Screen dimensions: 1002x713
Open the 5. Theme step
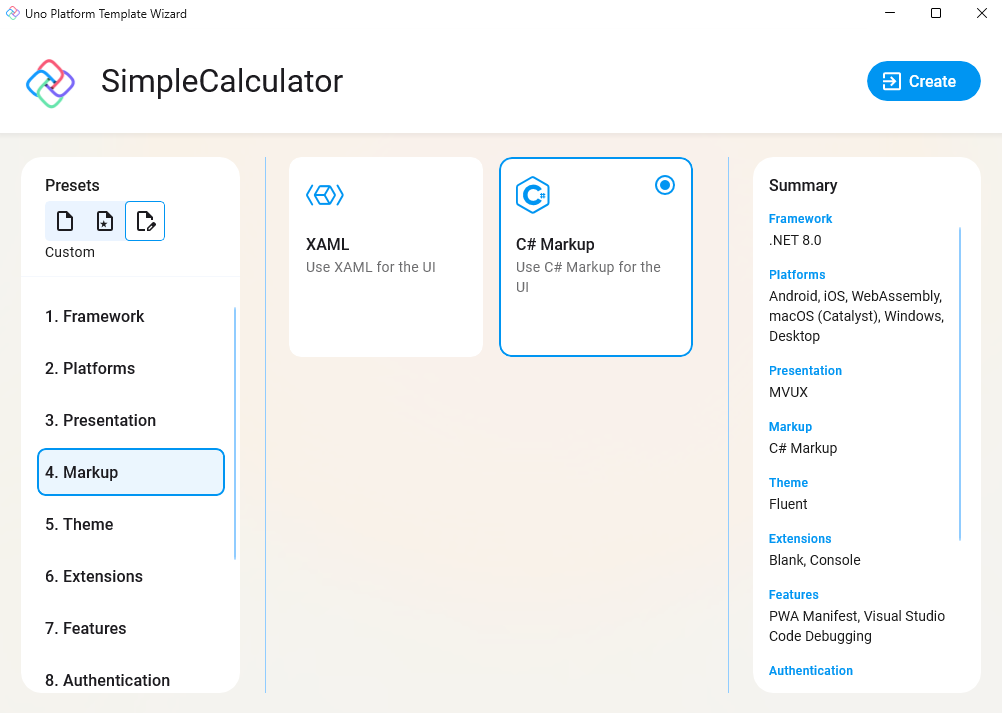tap(130, 524)
